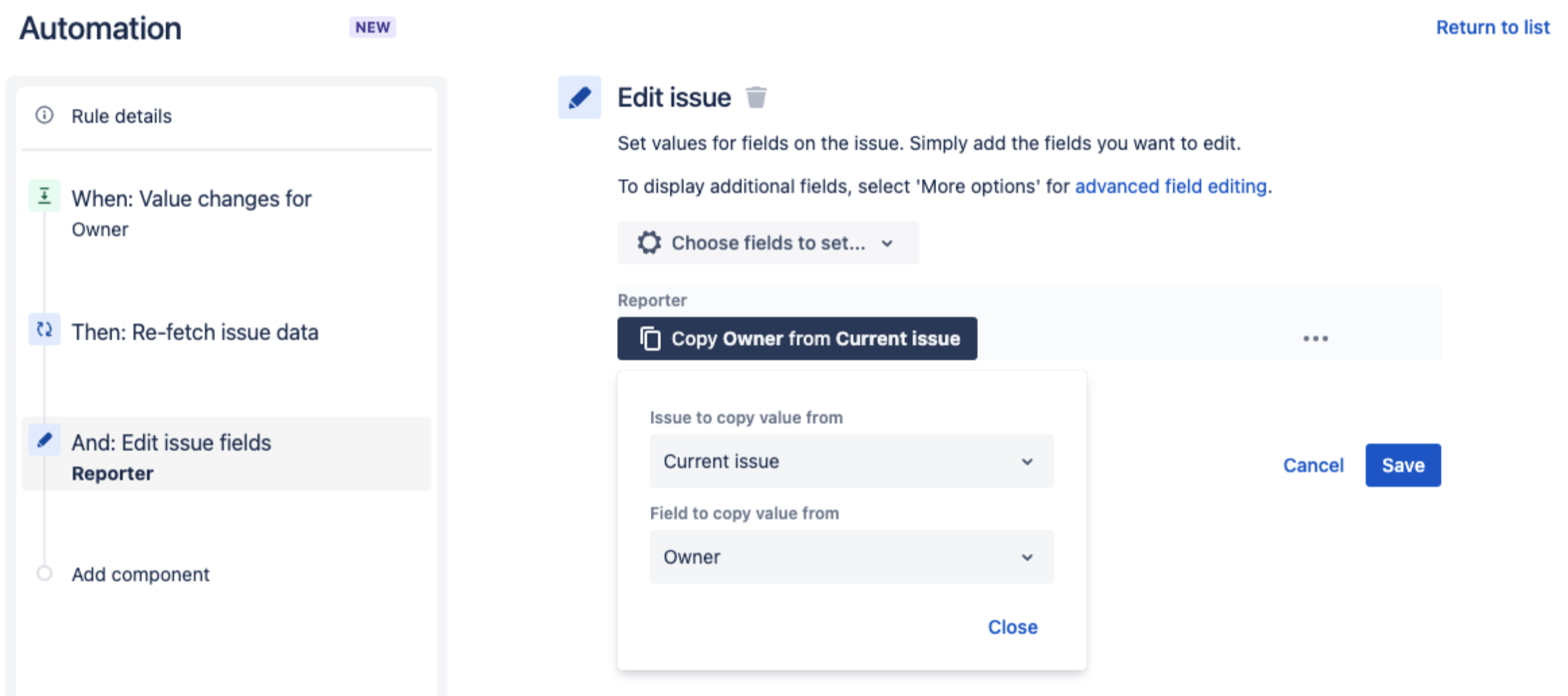Select the Rule details item
This screenshot has height=696, width=1568.
point(122,116)
